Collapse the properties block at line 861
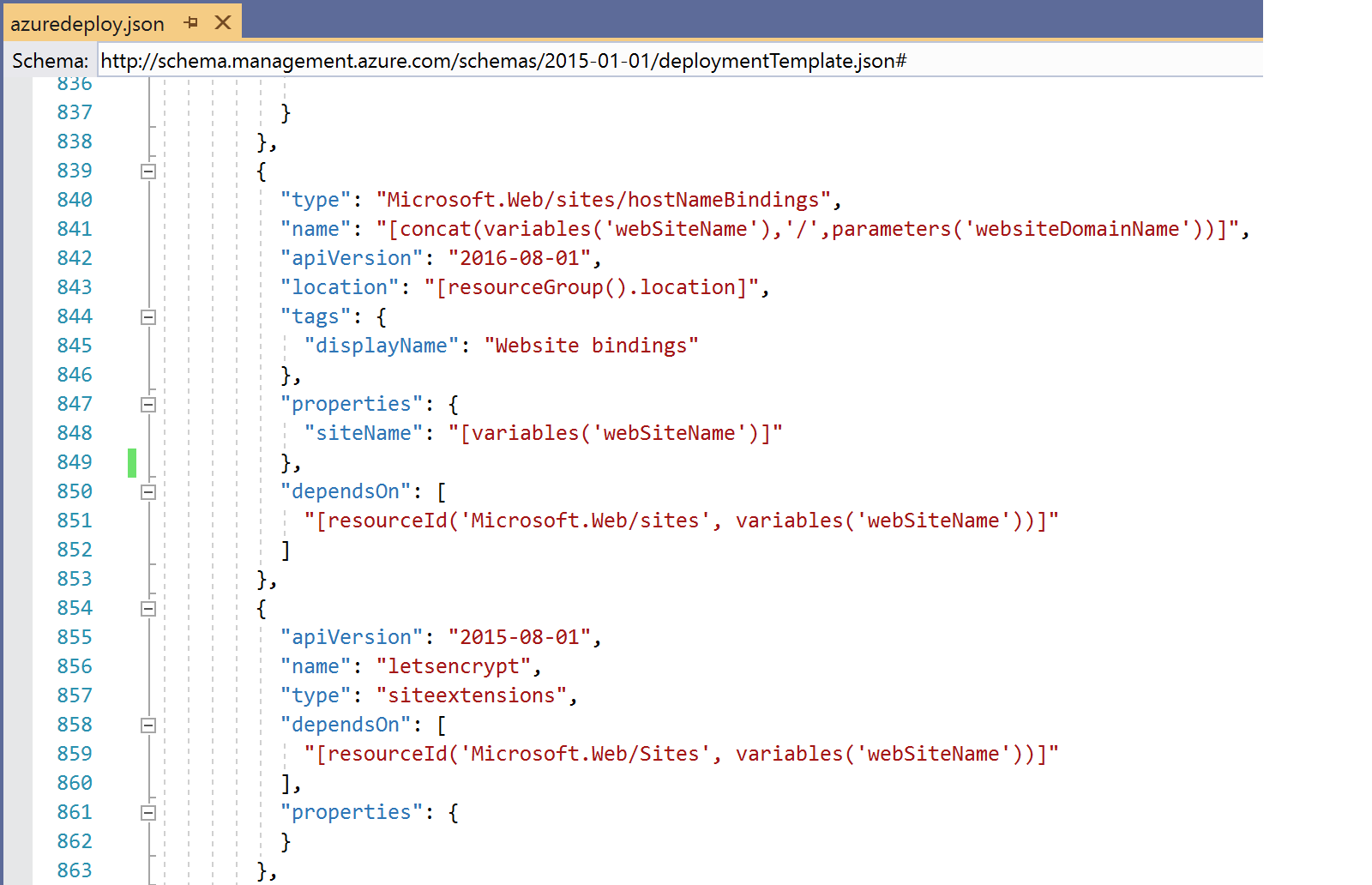The height and width of the screenshot is (885, 1372). (148, 813)
